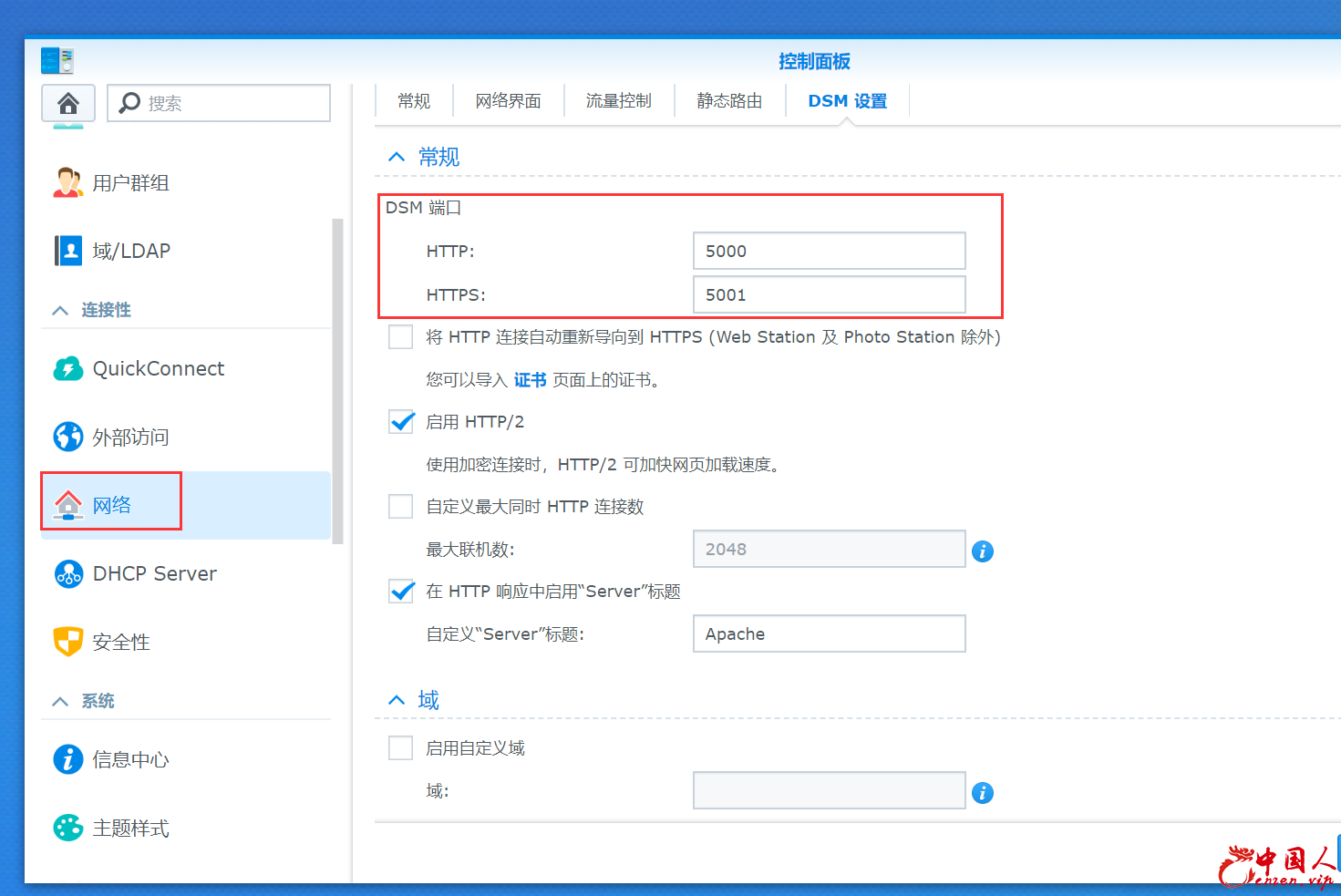Viewport: 1341px width, 896px height.
Task: Open 主题样式 palette icon
Action: click(x=68, y=828)
